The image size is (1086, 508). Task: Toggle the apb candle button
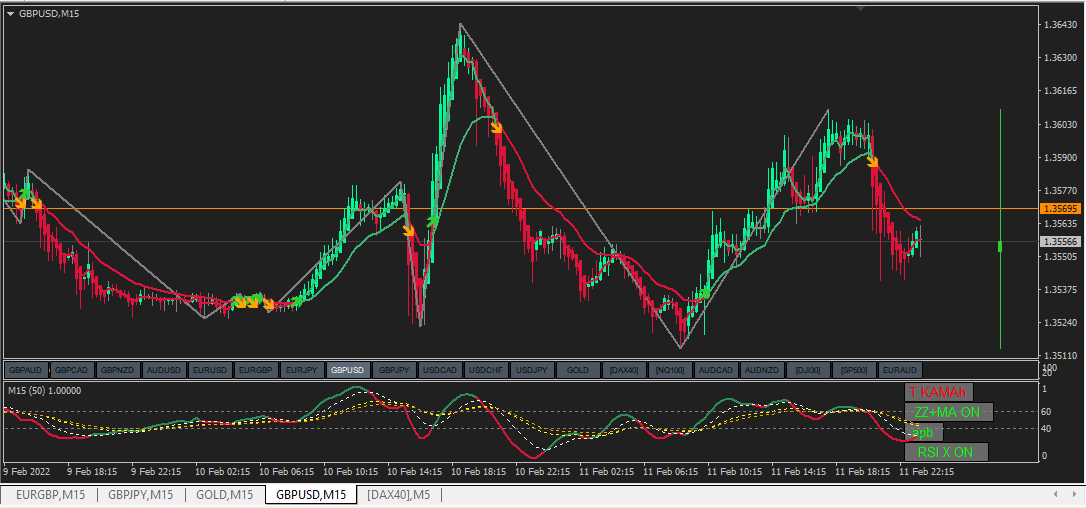click(x=924, y=432)
